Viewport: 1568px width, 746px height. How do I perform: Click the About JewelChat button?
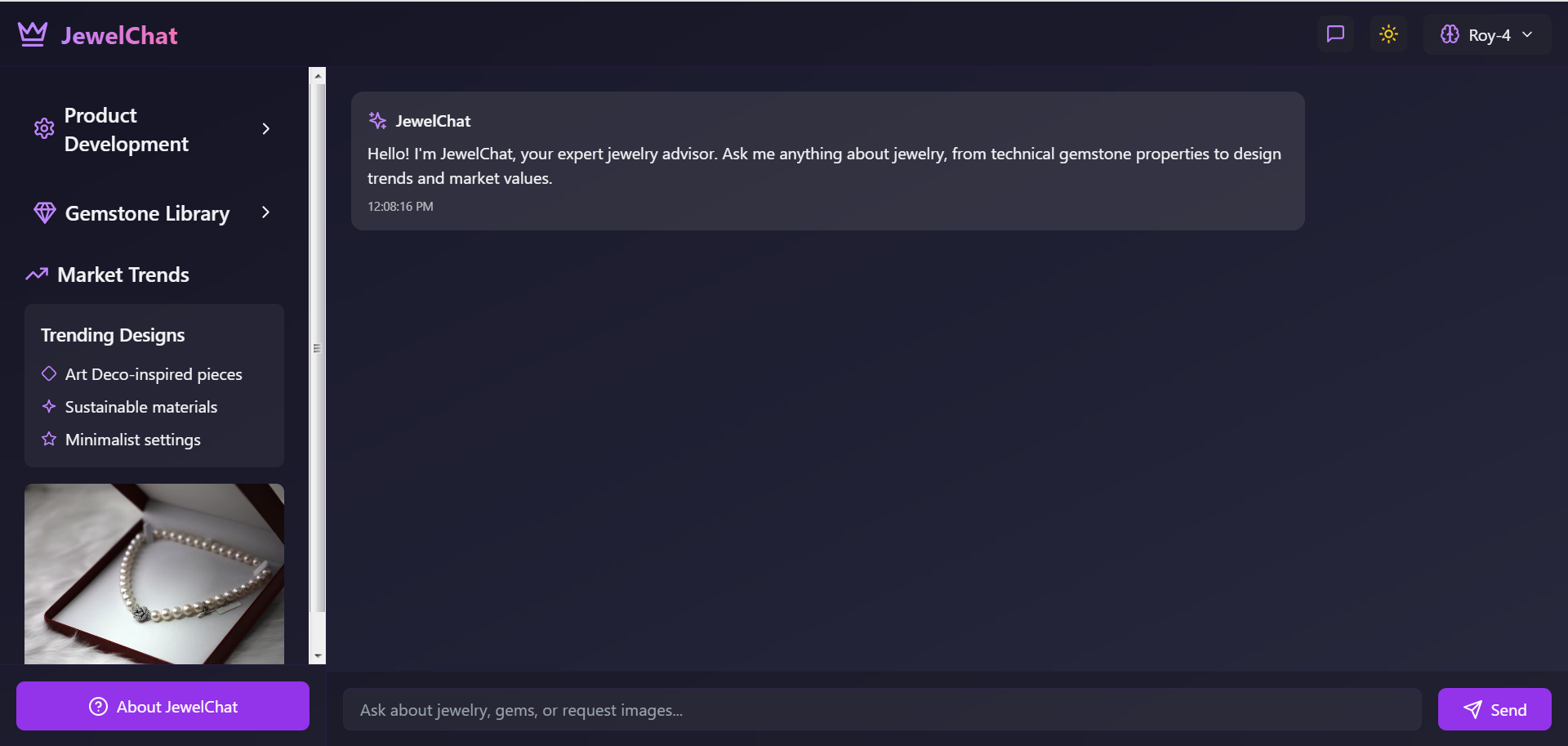[163, 707]
